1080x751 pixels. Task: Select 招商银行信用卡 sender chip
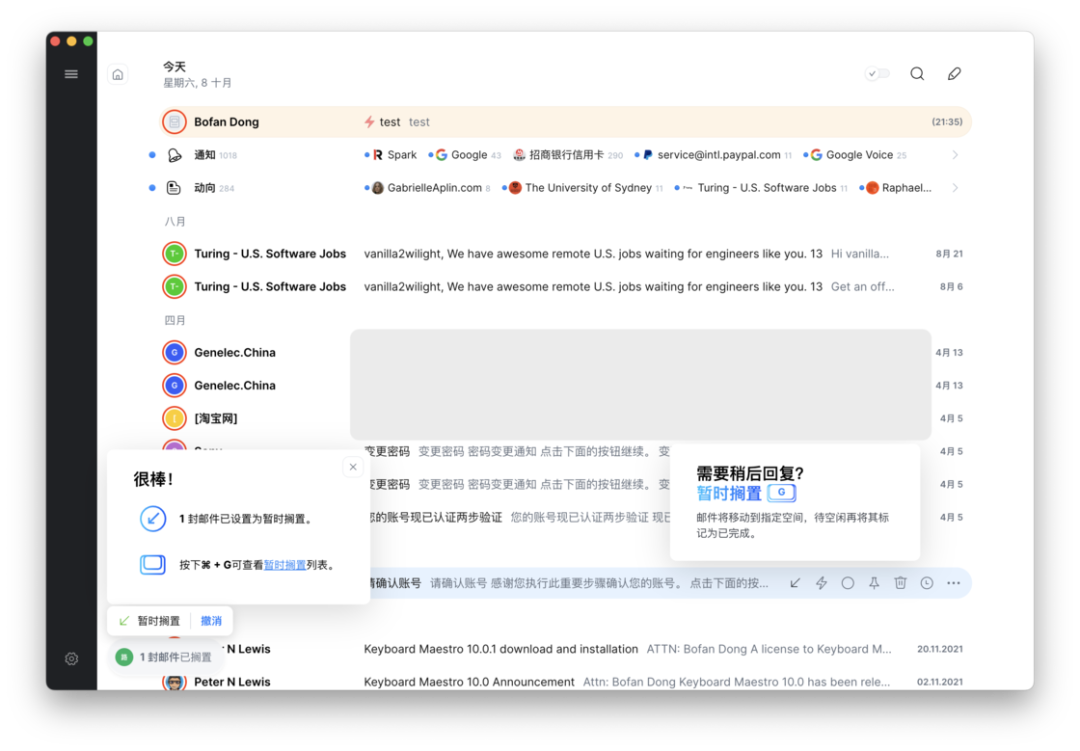point(568,155)
